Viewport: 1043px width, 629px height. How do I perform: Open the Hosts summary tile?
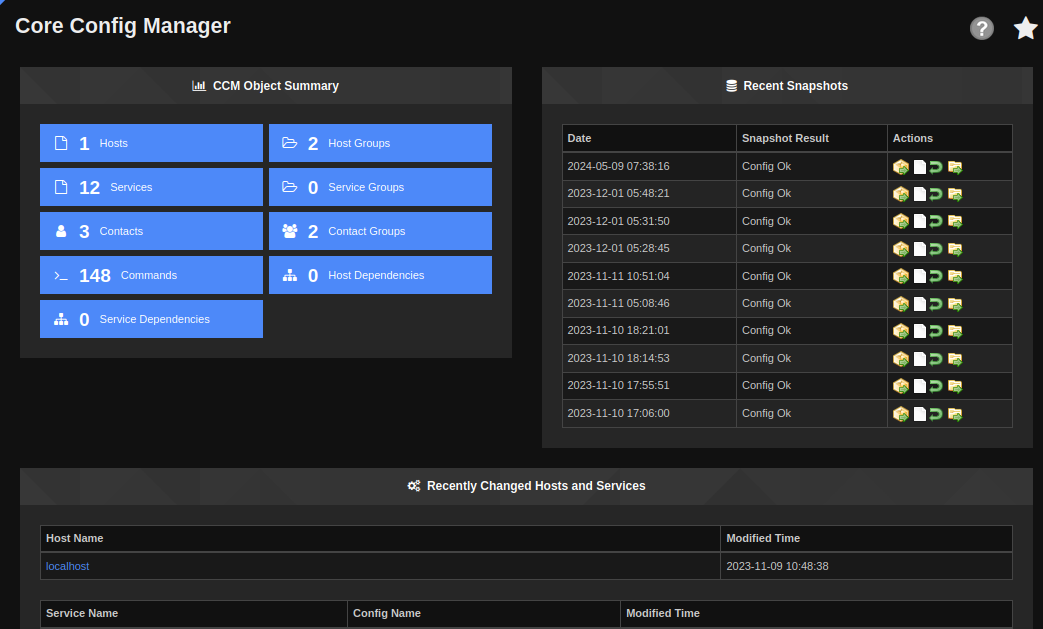pyautogui.click(x=151, y=143)
